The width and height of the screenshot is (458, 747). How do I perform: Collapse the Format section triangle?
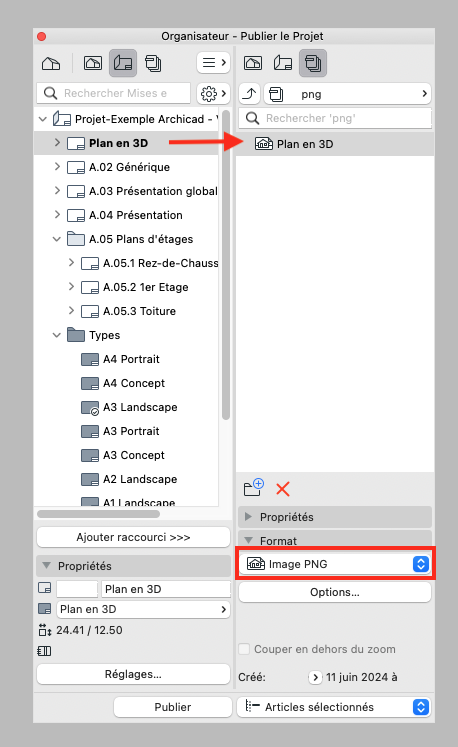[248, 541]
